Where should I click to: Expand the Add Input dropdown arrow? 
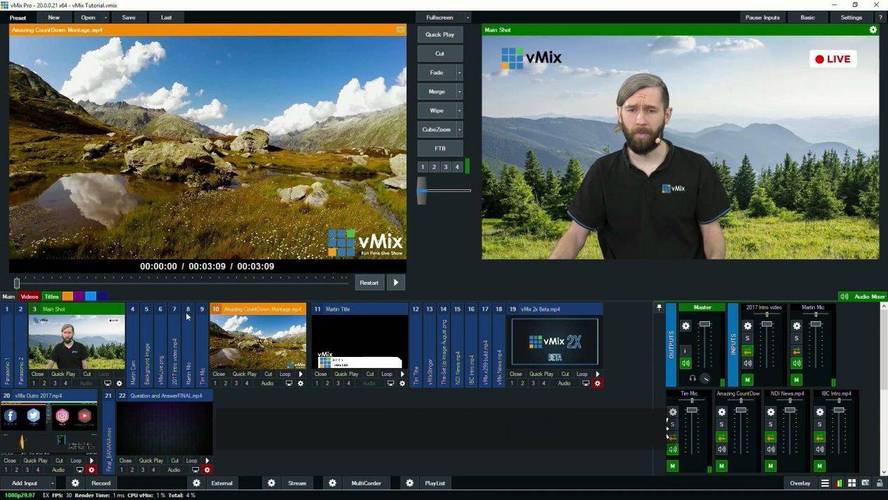(x=53, y=483)
